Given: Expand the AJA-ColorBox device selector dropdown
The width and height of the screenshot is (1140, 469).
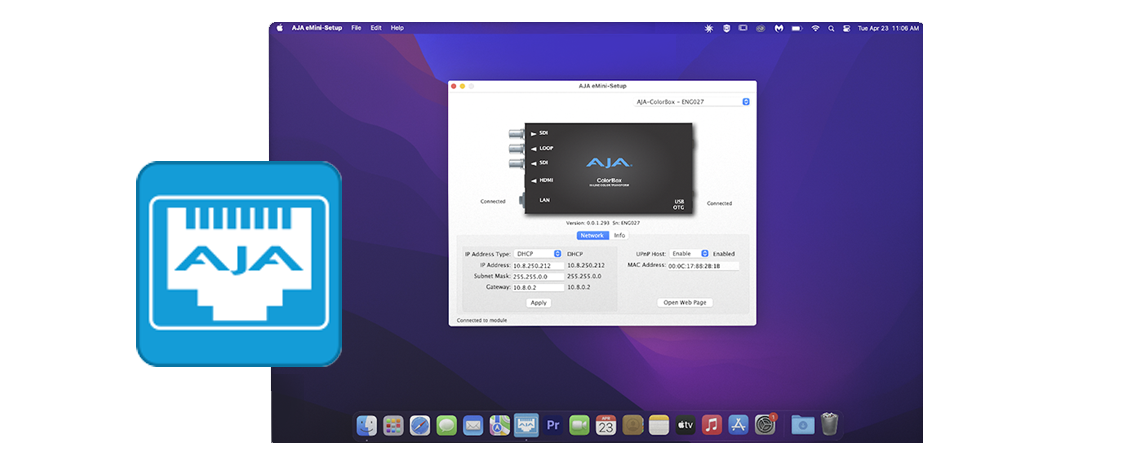Looking at the screenshot, I should (746, 102).
